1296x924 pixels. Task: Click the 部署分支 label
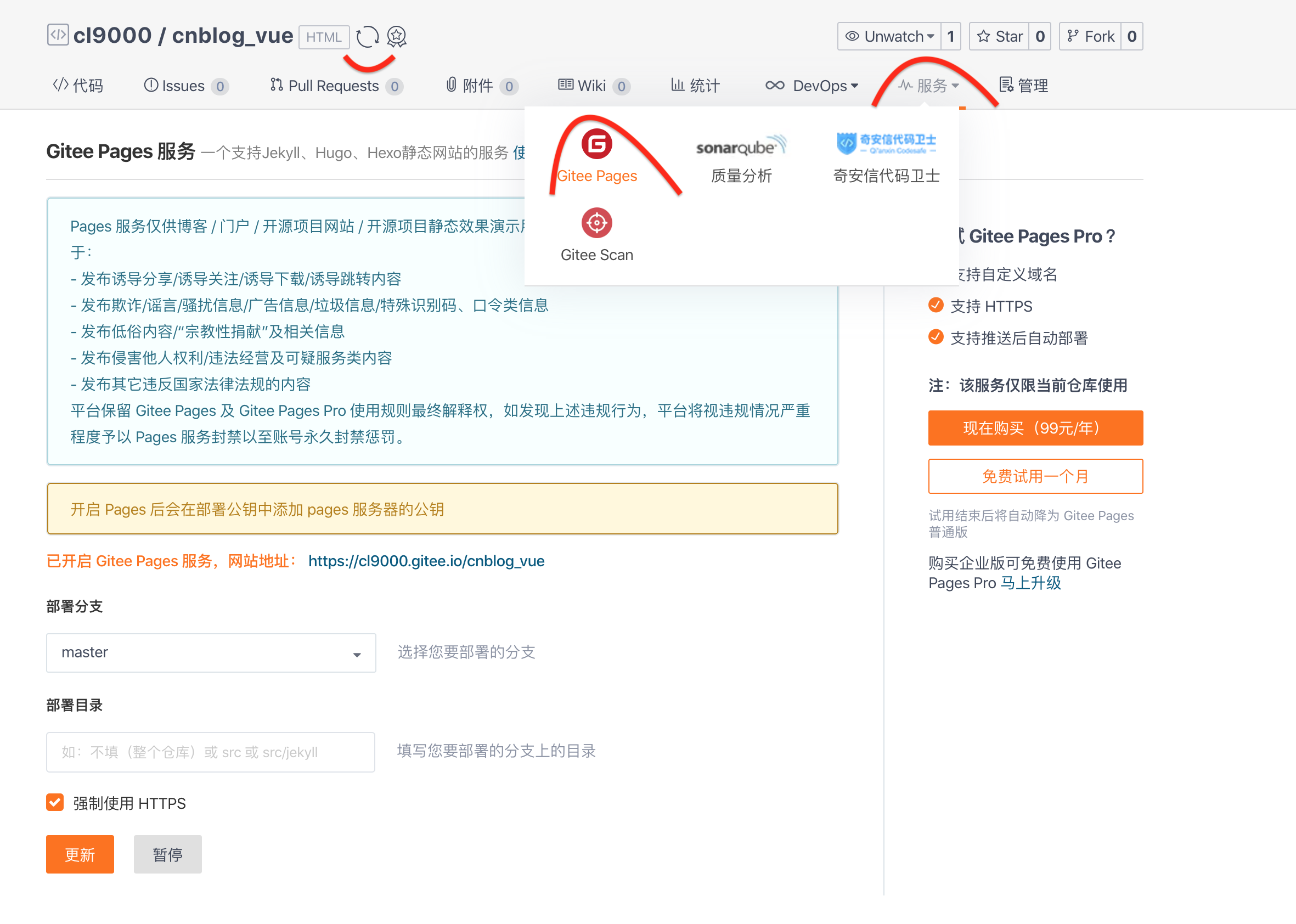pos(75,606)
